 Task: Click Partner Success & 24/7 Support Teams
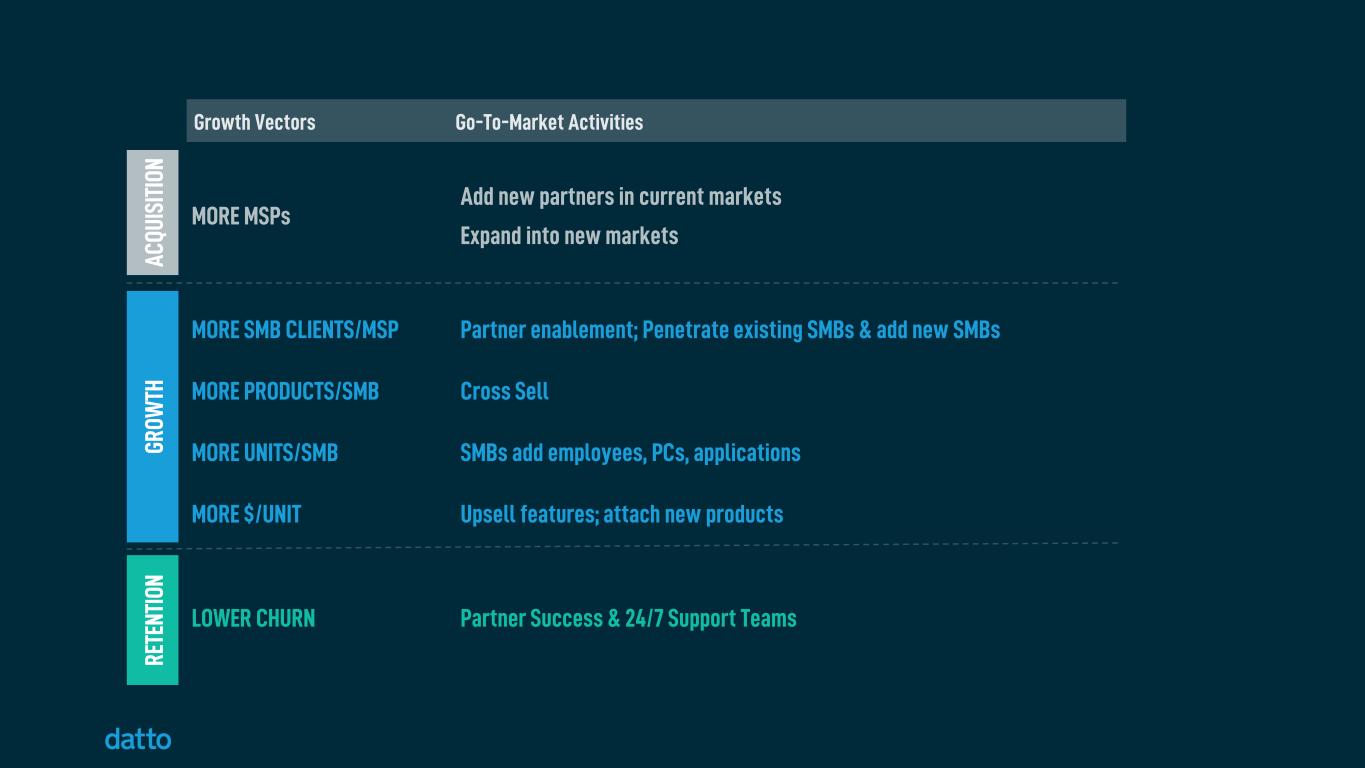[x=628, y=618]
